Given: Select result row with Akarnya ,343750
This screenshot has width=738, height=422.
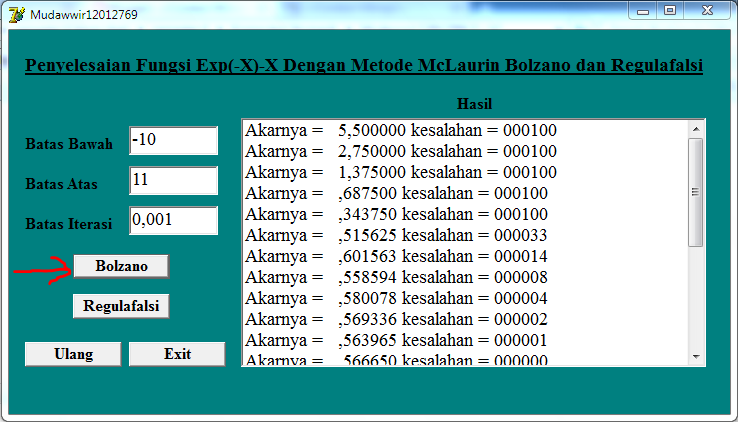Looking at the screenshot, I should [465, 215].
